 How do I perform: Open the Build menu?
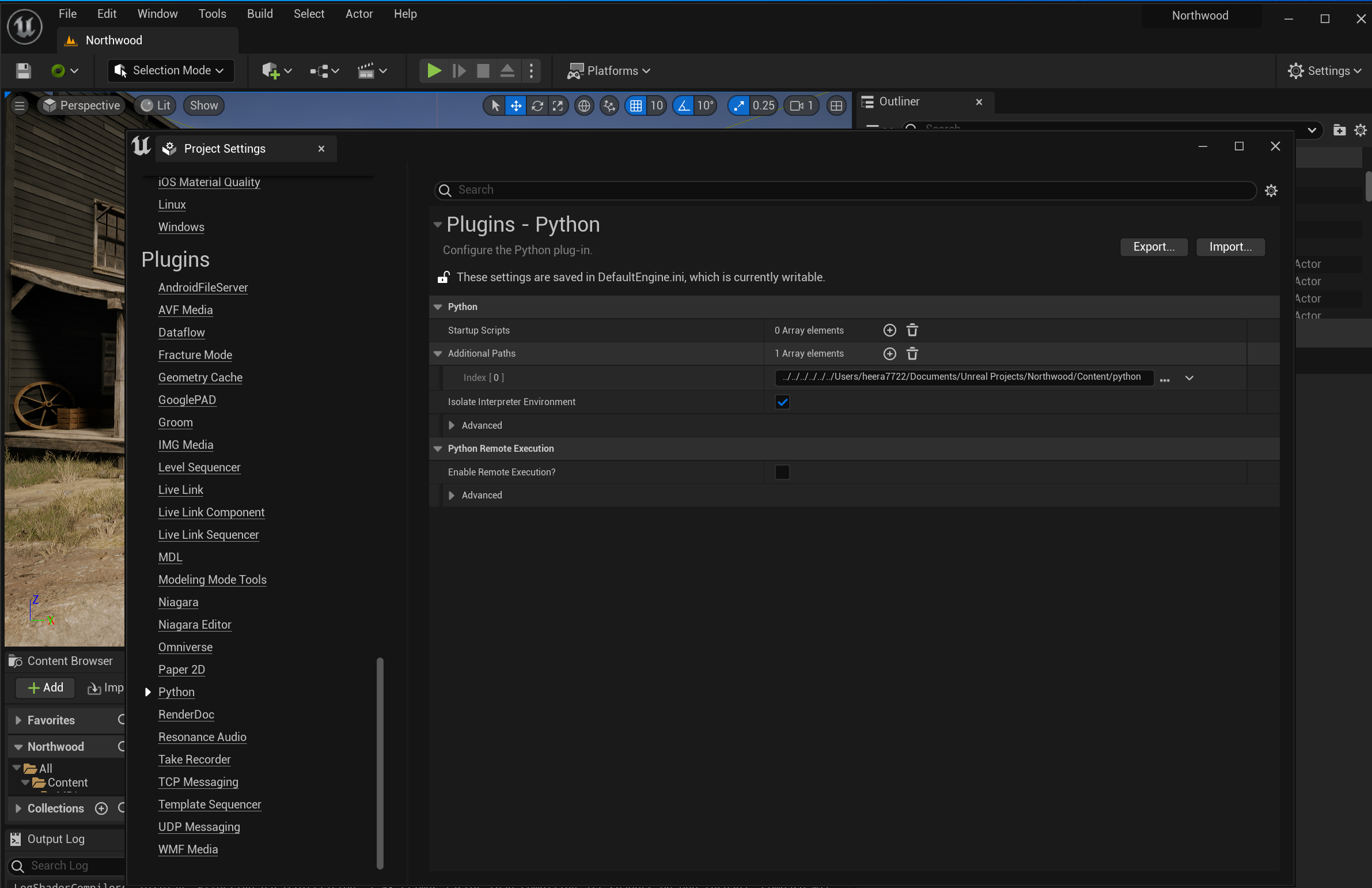point(260,14)
